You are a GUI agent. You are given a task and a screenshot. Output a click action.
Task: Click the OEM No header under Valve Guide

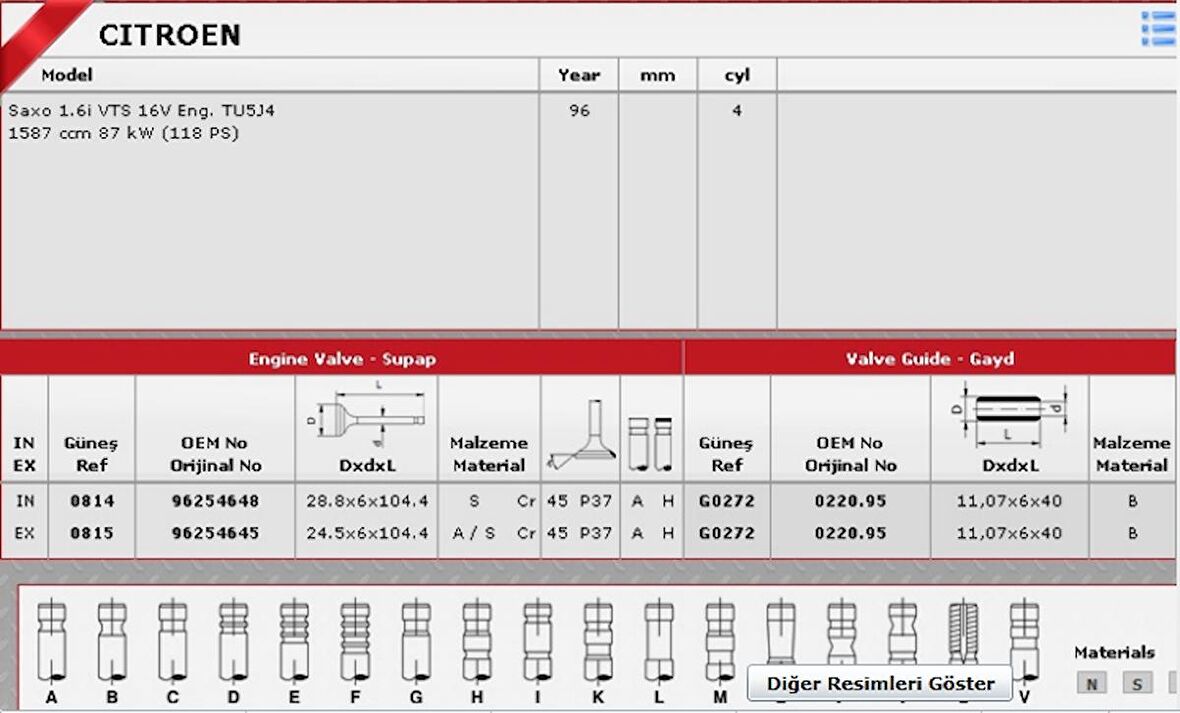coord(850,454)
